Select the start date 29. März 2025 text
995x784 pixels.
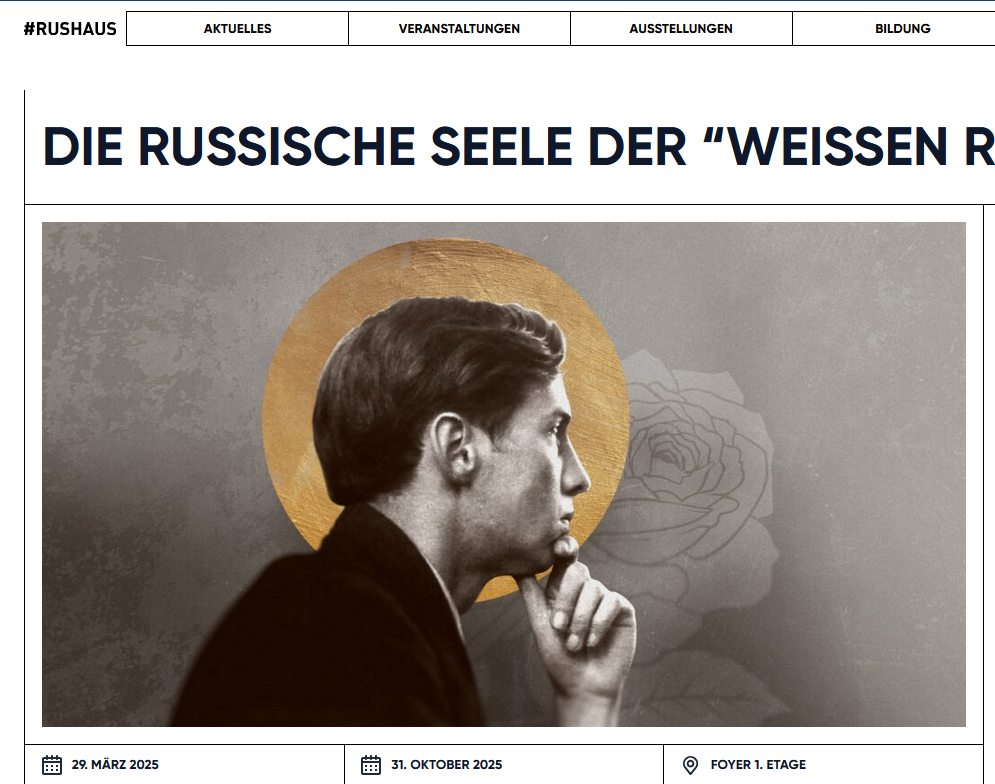[115, 764]
